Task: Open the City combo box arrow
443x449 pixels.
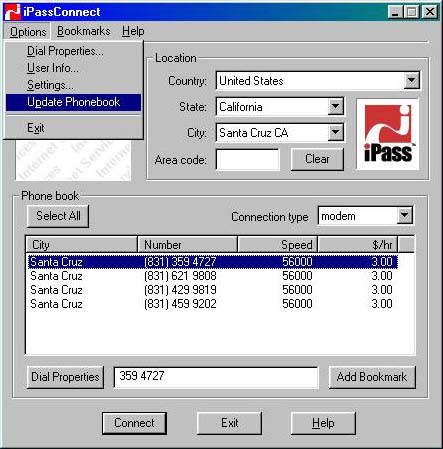Action: point(335,133)
